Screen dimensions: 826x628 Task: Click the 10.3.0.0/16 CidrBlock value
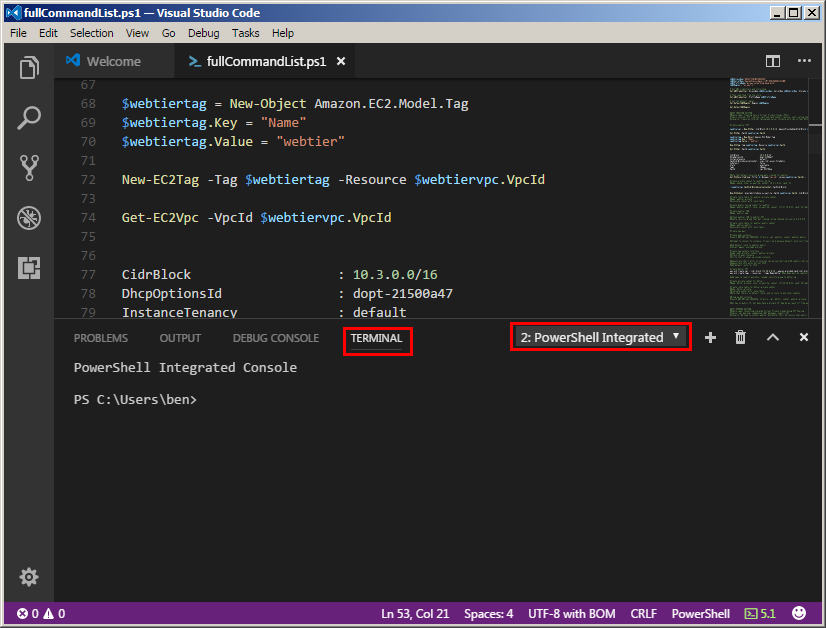pyautogui.click(x=395, y=274)
